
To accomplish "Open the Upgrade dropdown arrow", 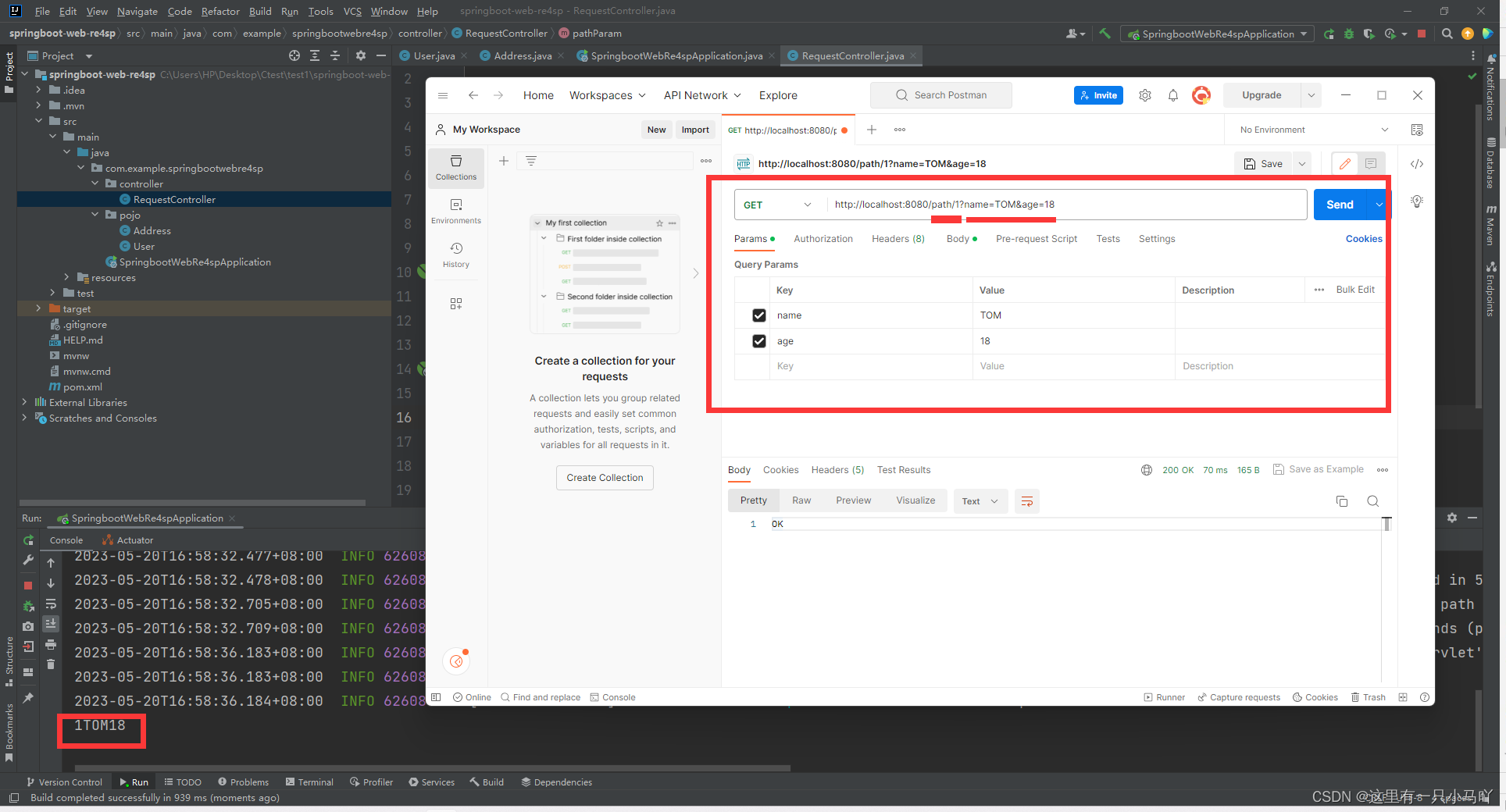I will tap(1311, 95).
